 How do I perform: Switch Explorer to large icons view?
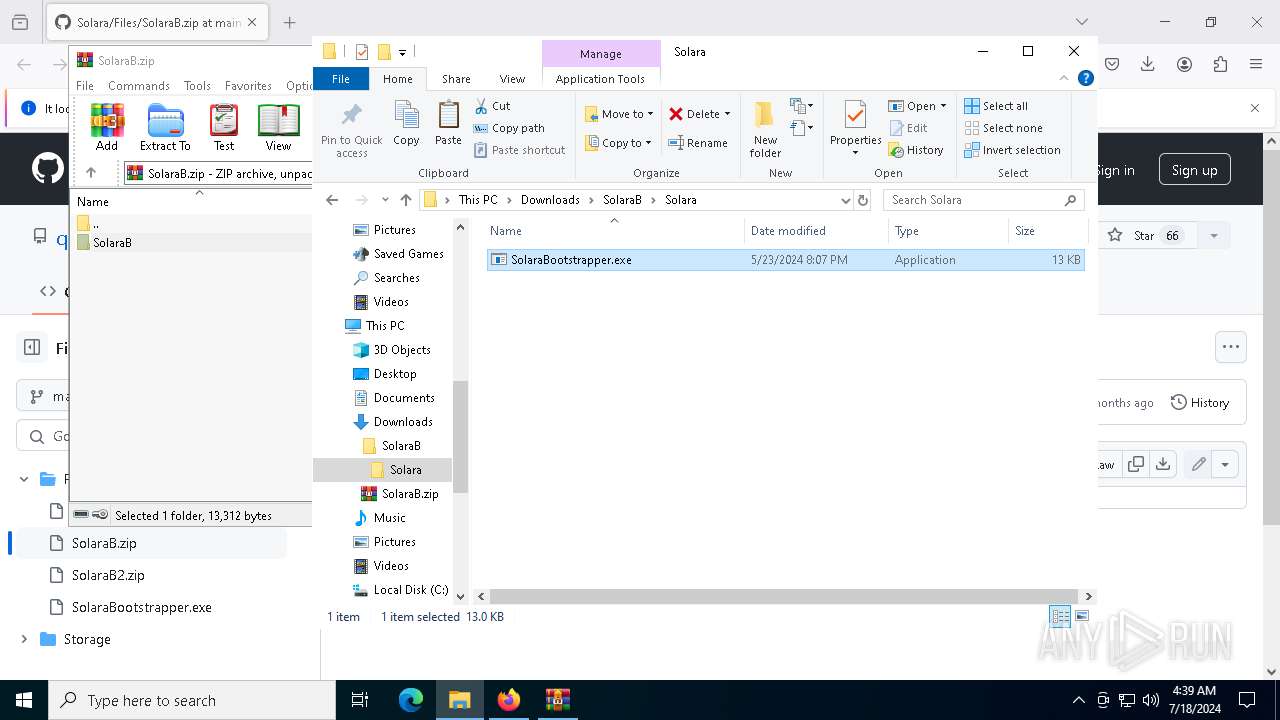point(1081,616)
